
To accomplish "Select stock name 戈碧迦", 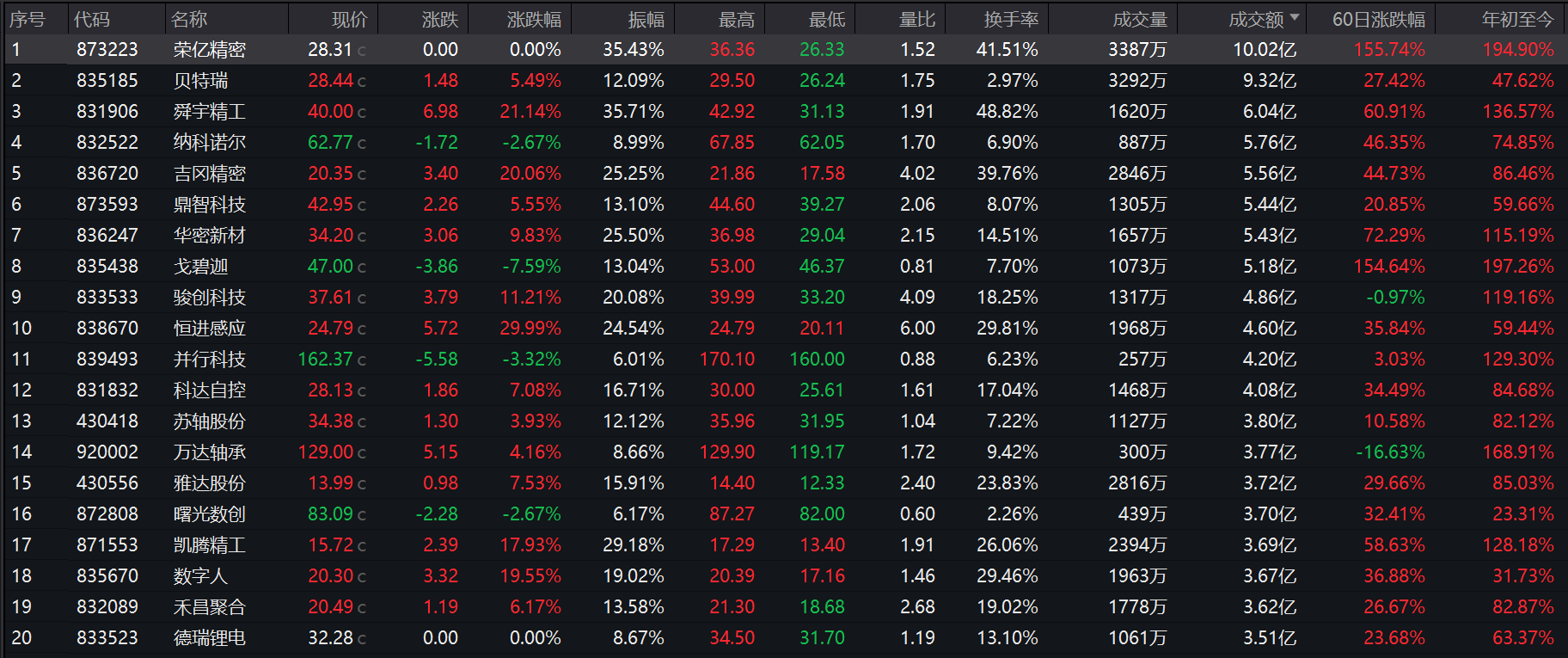I will 201,267.
